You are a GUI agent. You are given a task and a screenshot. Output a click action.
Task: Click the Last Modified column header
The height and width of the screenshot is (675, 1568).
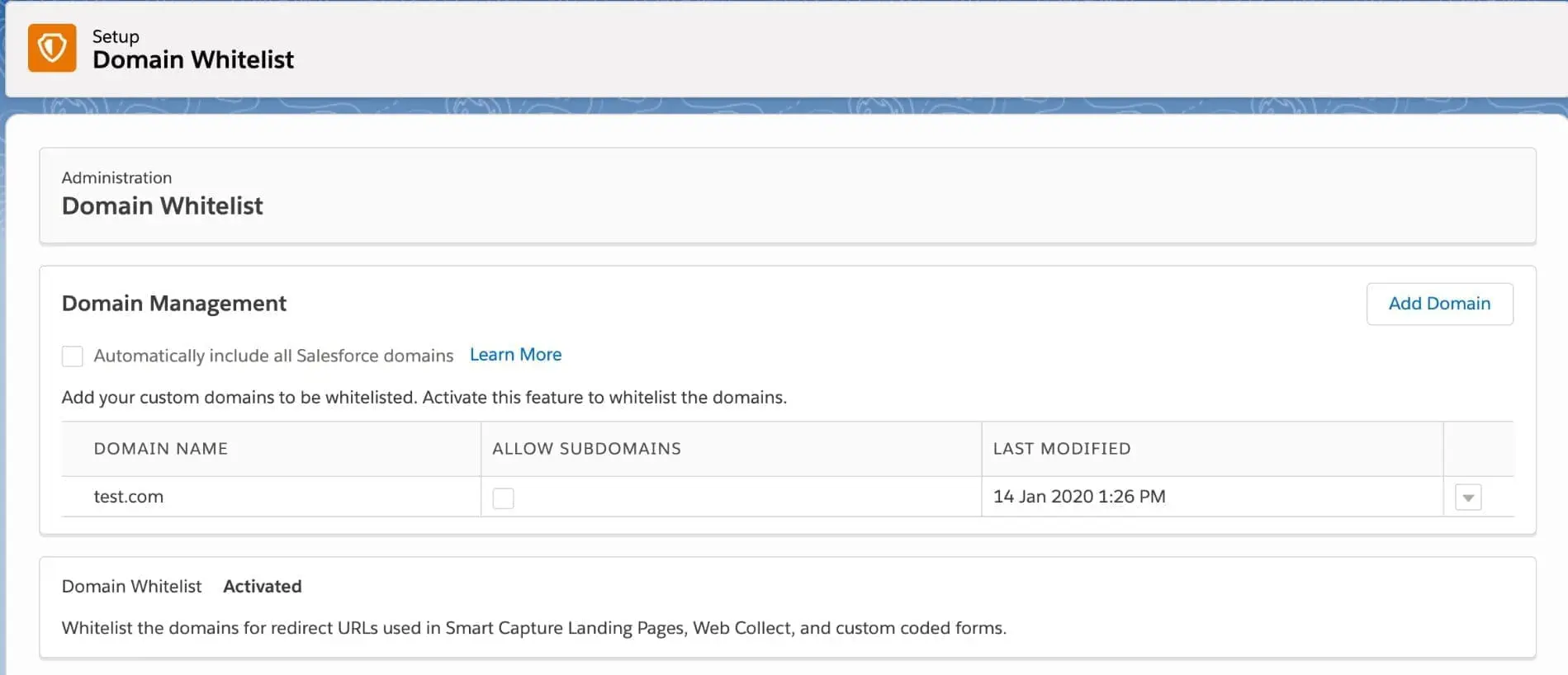tap(1061, 449)
